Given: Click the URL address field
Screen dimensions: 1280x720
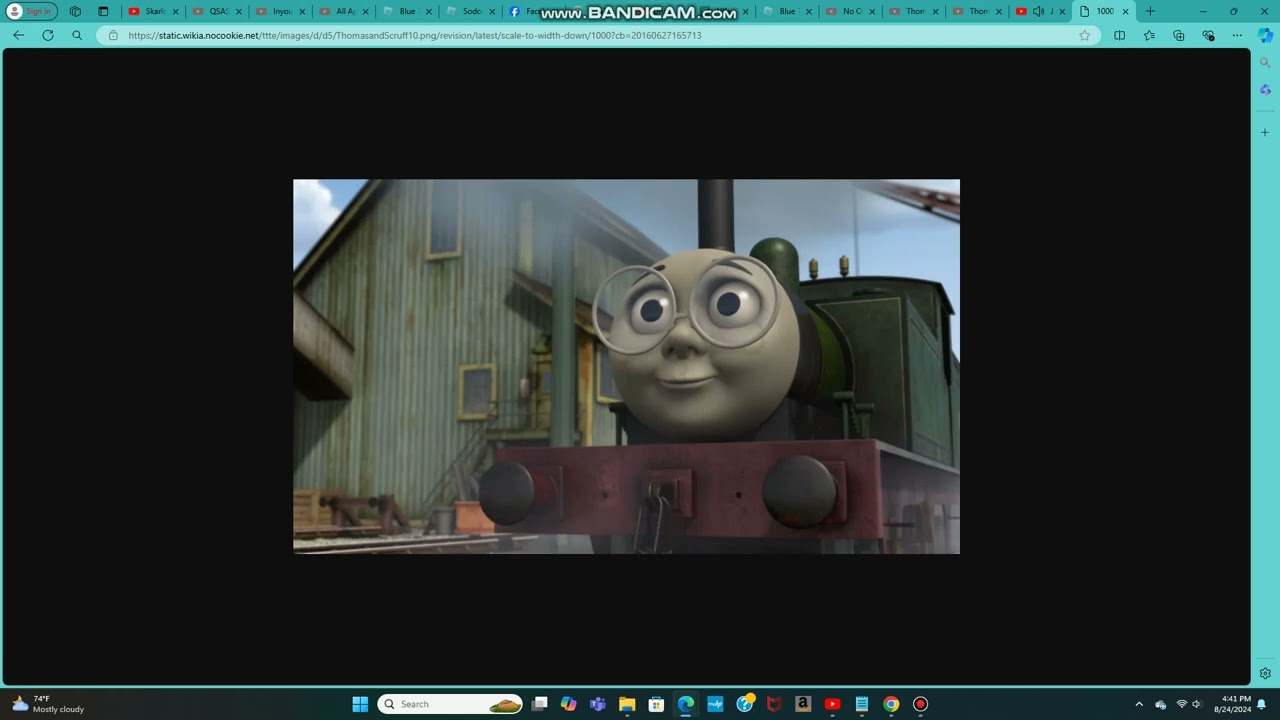Looking at the screenshot, I should (598, 35).
